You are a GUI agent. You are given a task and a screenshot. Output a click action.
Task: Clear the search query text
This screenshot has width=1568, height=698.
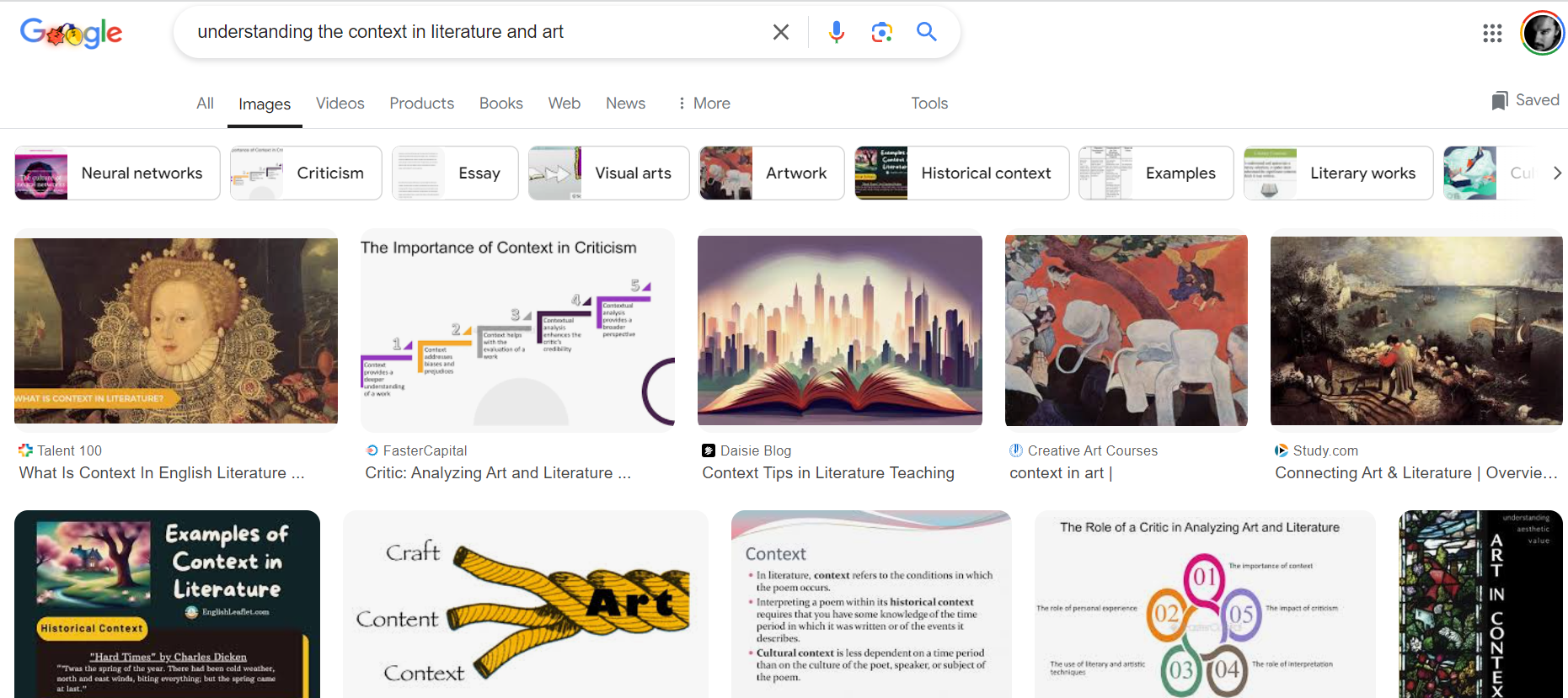click(781, 32)
